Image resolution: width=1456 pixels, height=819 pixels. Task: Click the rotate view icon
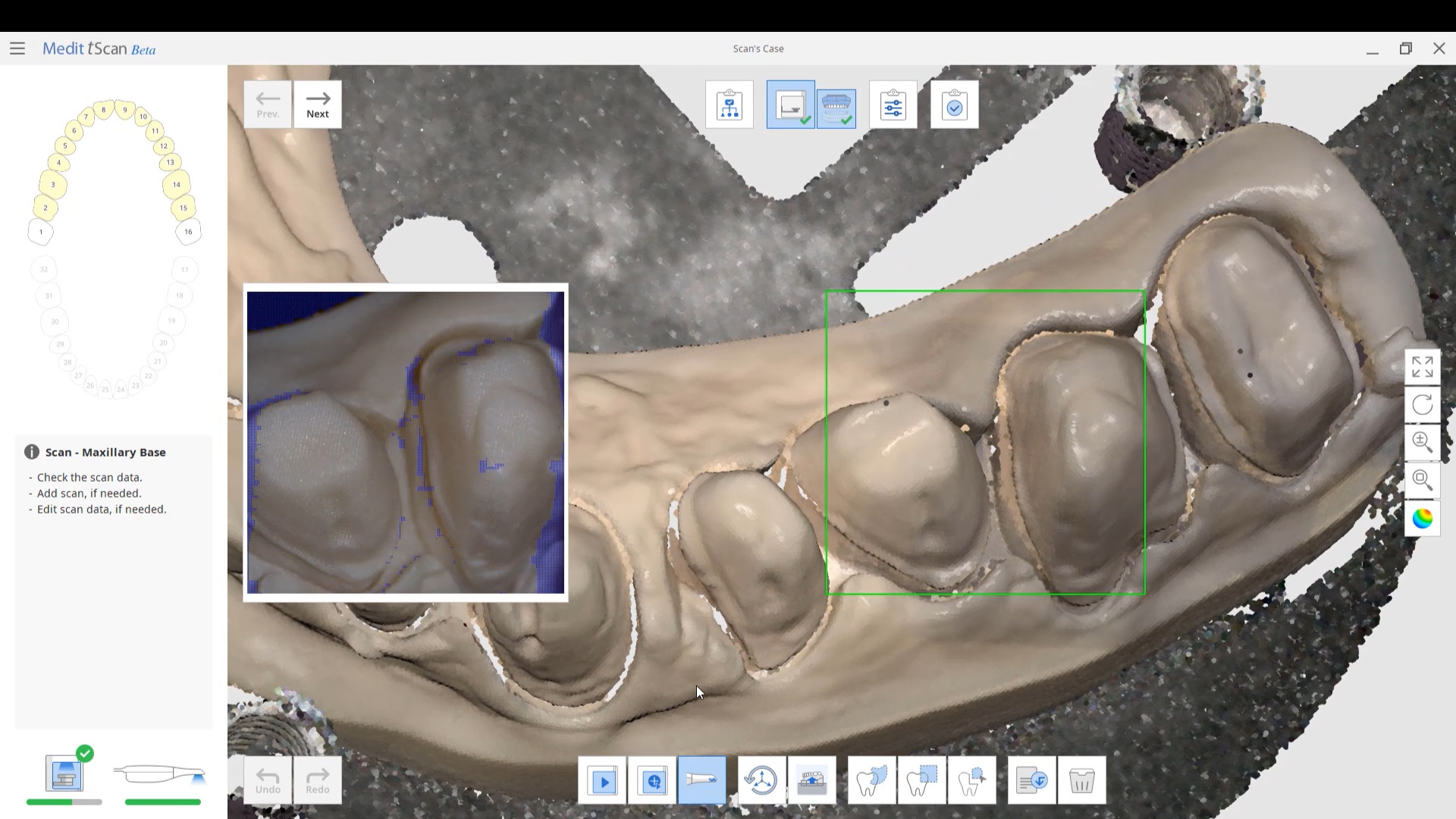(x=1423, y=404)
